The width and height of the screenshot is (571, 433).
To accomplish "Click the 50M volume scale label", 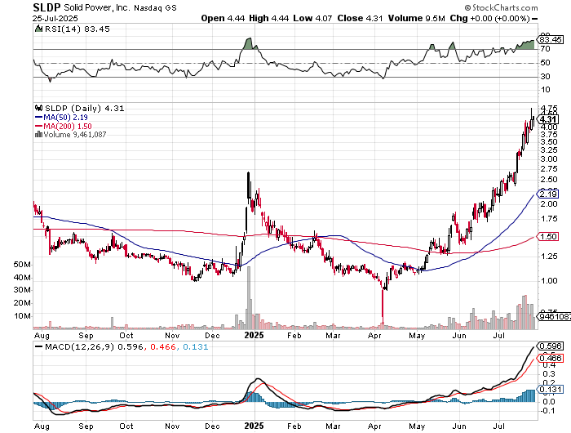I will (22, 264).
